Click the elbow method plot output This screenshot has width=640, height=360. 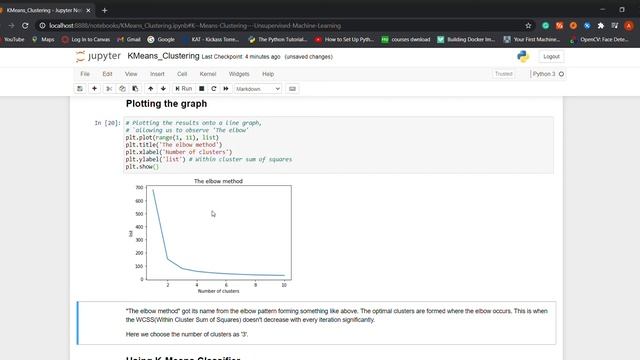212,235
